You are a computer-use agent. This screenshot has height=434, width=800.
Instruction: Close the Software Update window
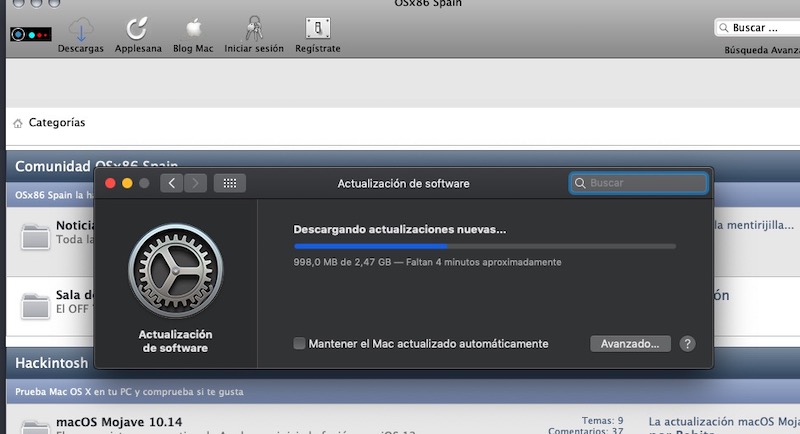pyautogui.click(x=110, y=183)
